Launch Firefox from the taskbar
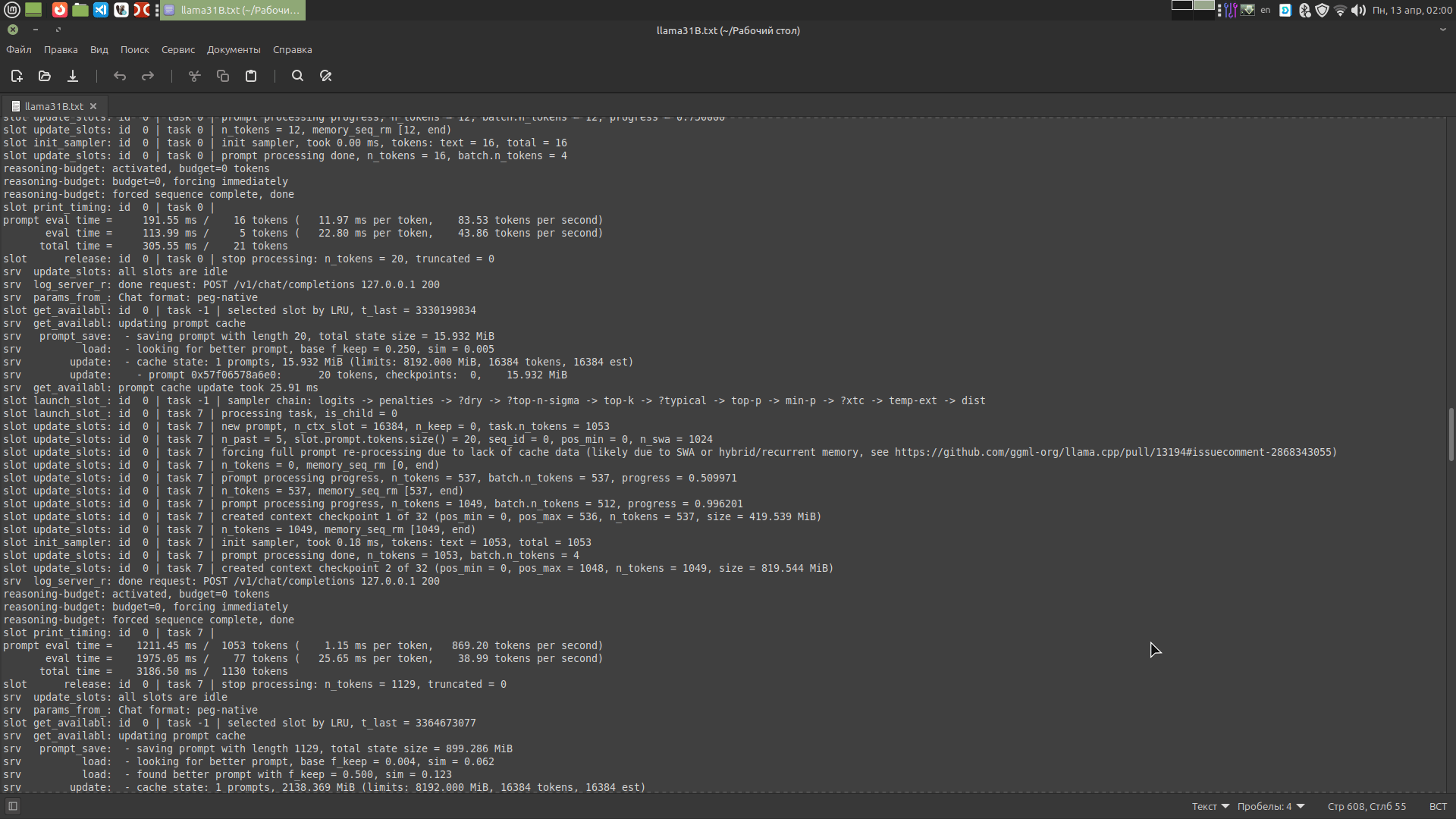Image resolution: width=1456 pixels, height=819 pixels. [x=59, y=10]
